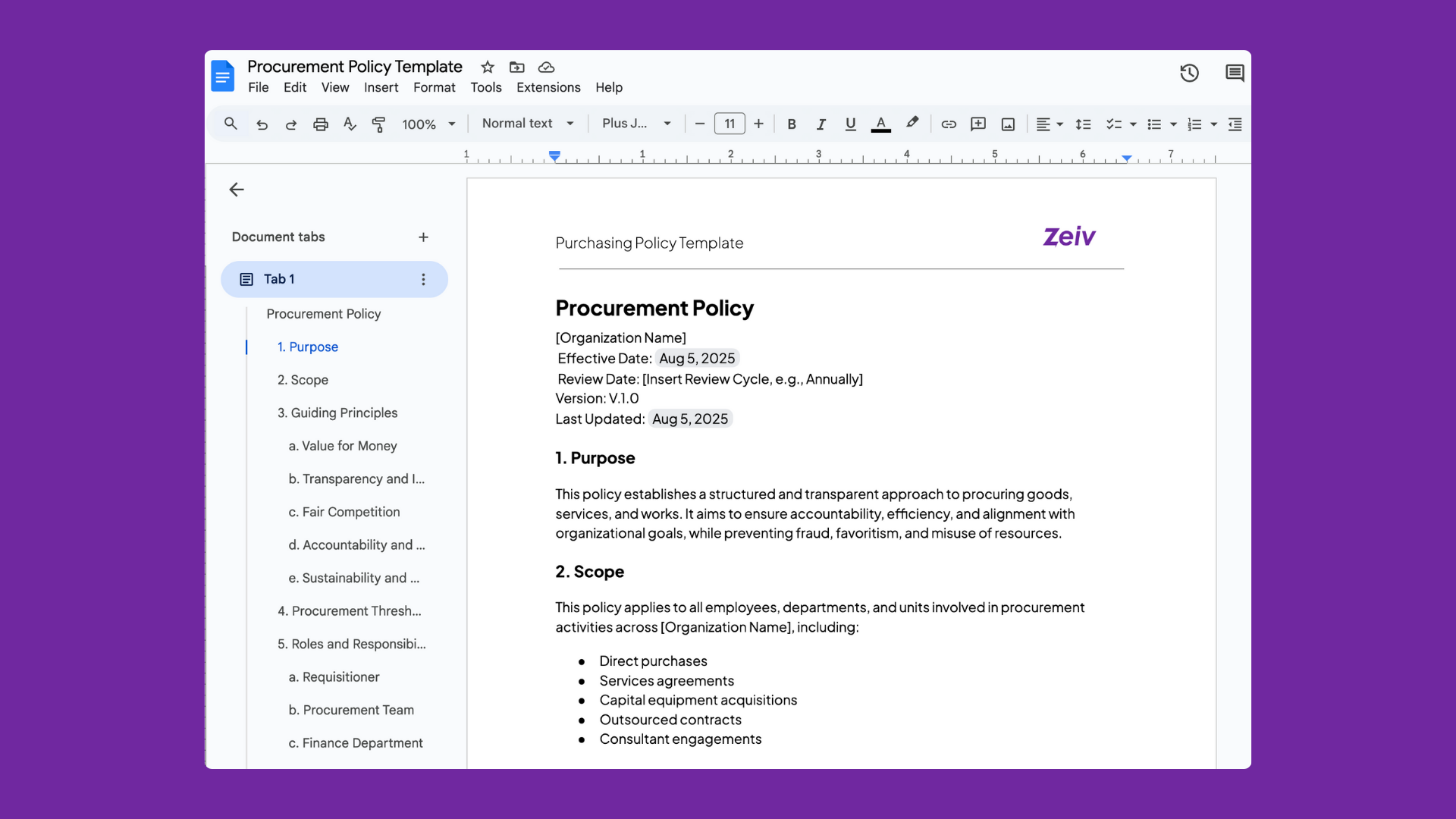Open the Format menu

pyautogui.click(x=434, y=87)
